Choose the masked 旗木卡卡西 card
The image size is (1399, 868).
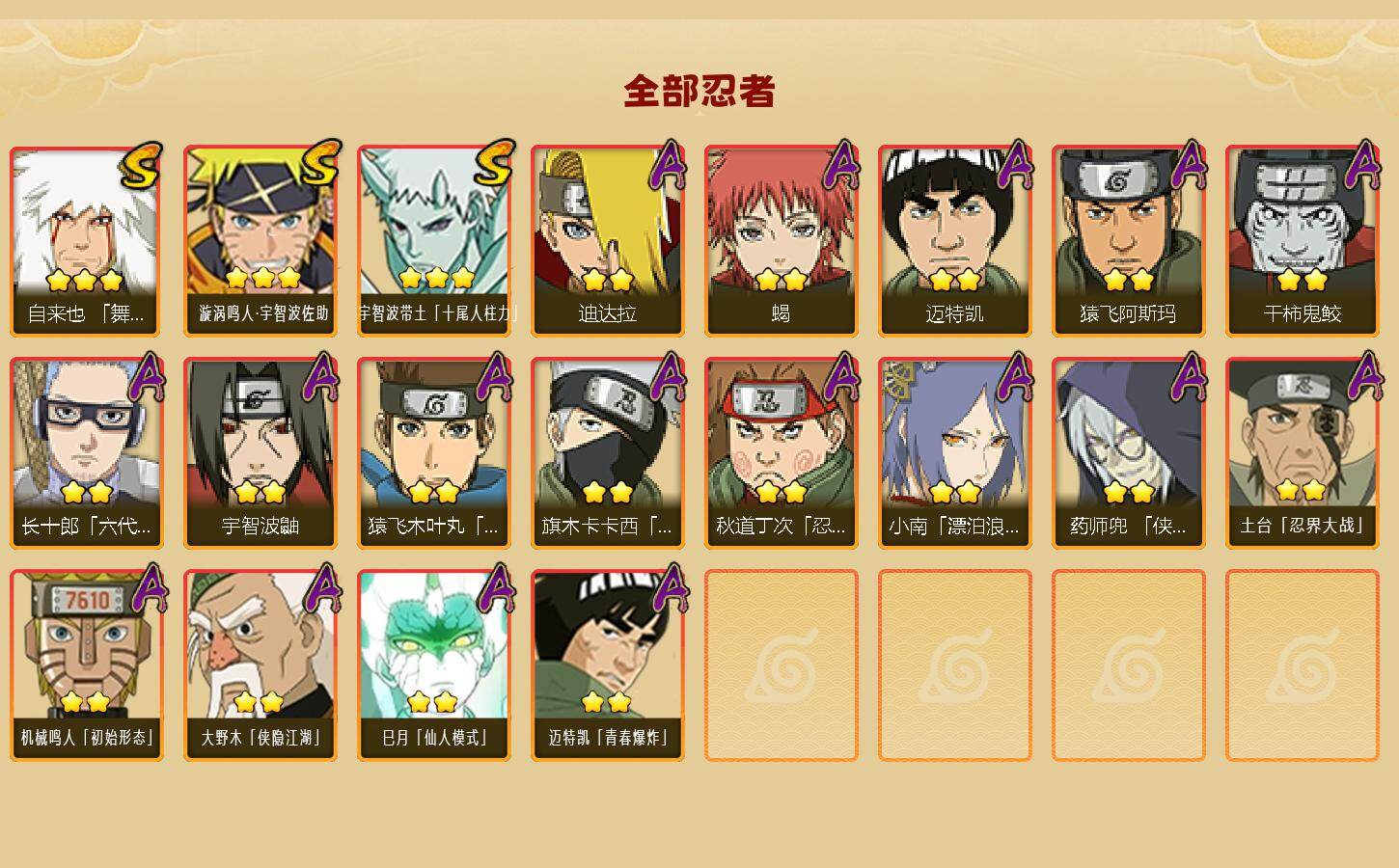(608, 453)
